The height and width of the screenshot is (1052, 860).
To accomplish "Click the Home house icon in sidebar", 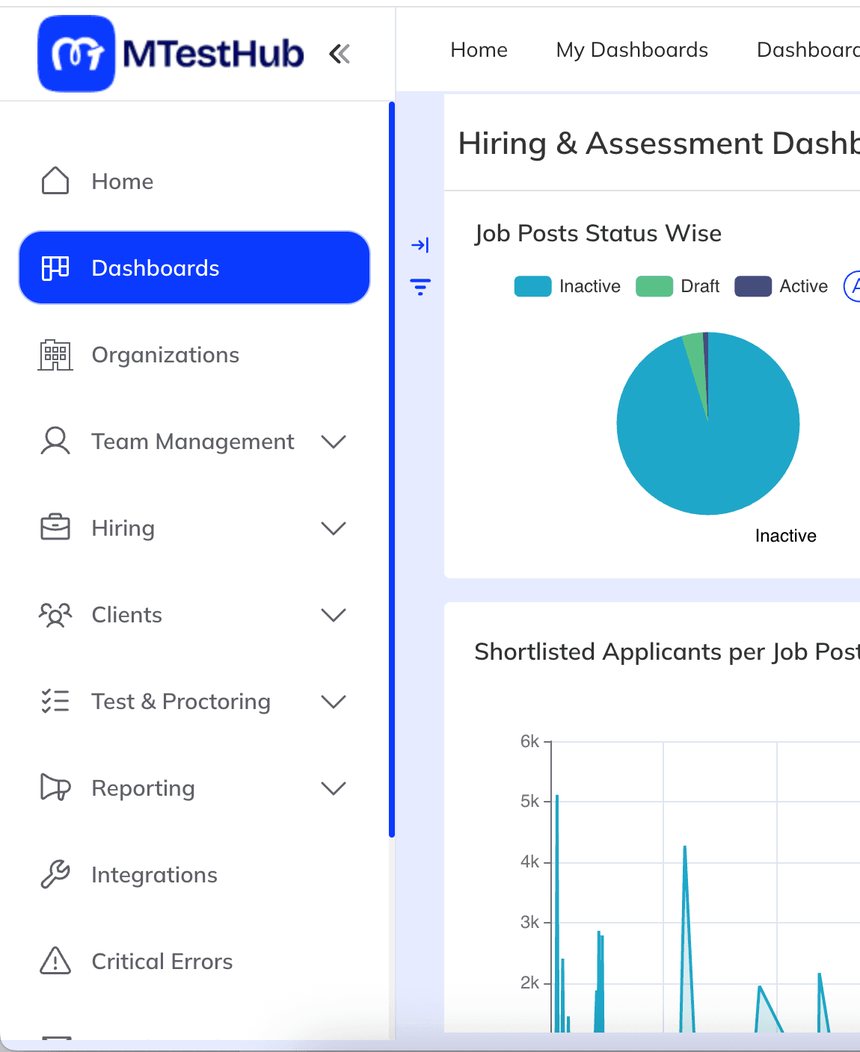I will [x=55, y=181].
